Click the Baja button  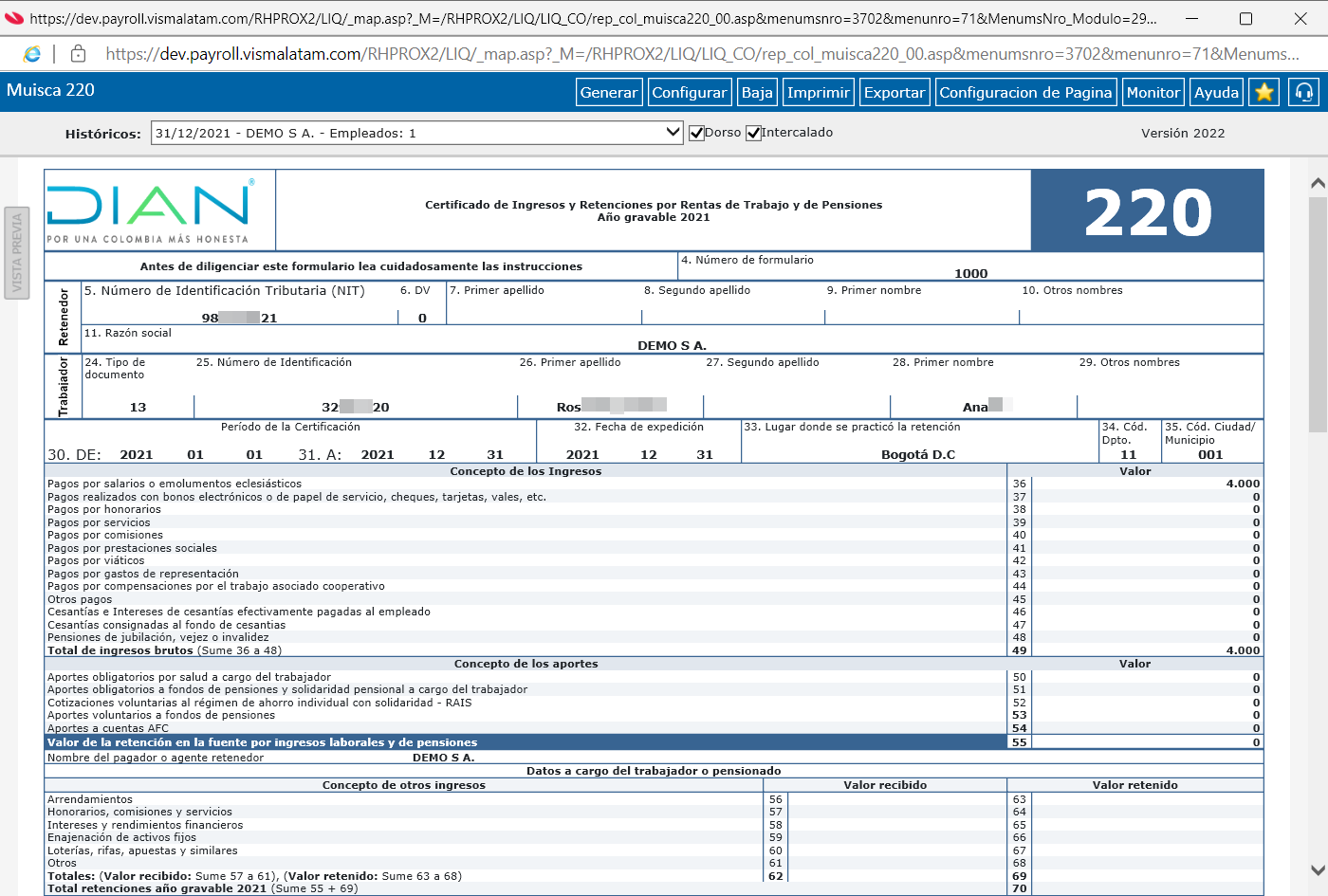click(757, 92)
